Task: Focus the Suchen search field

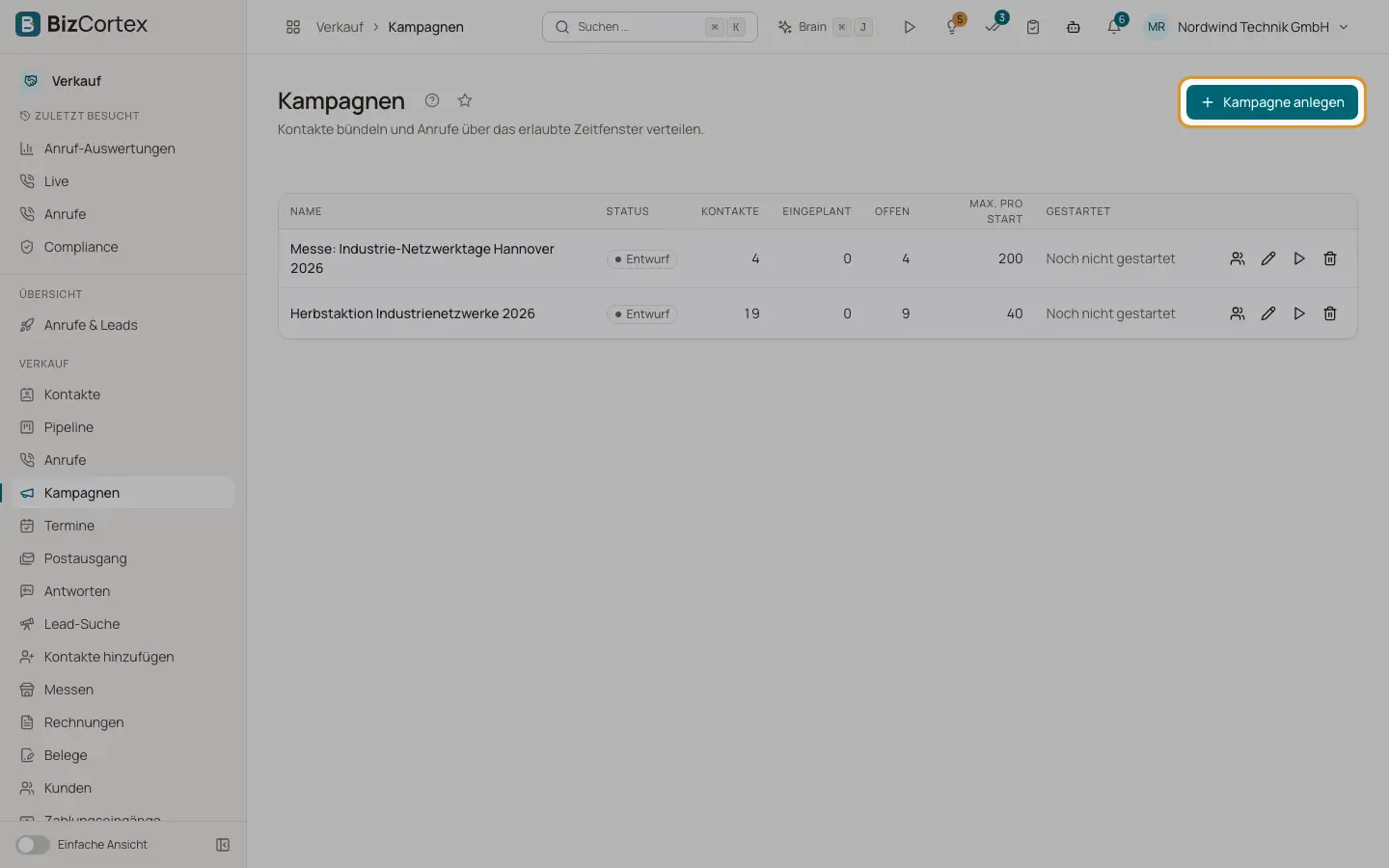Action: (x=650, y=27)
